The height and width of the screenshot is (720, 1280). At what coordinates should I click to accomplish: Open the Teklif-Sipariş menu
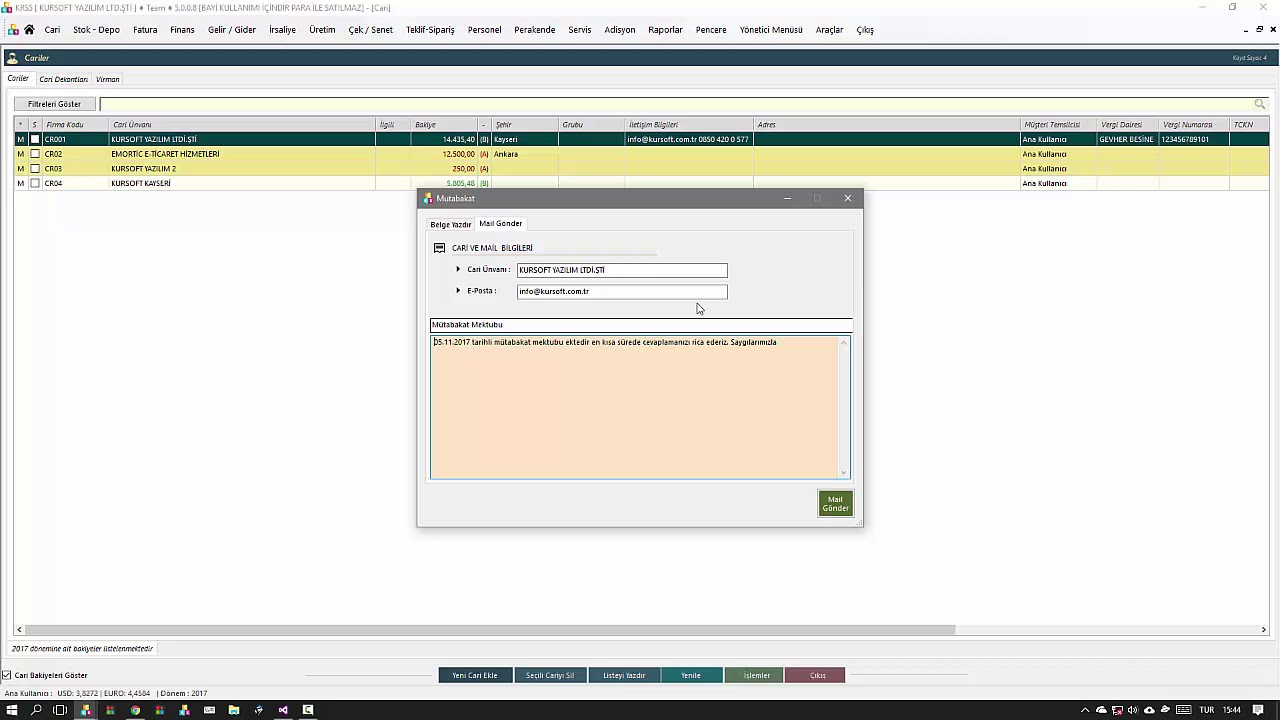point(430,30)
